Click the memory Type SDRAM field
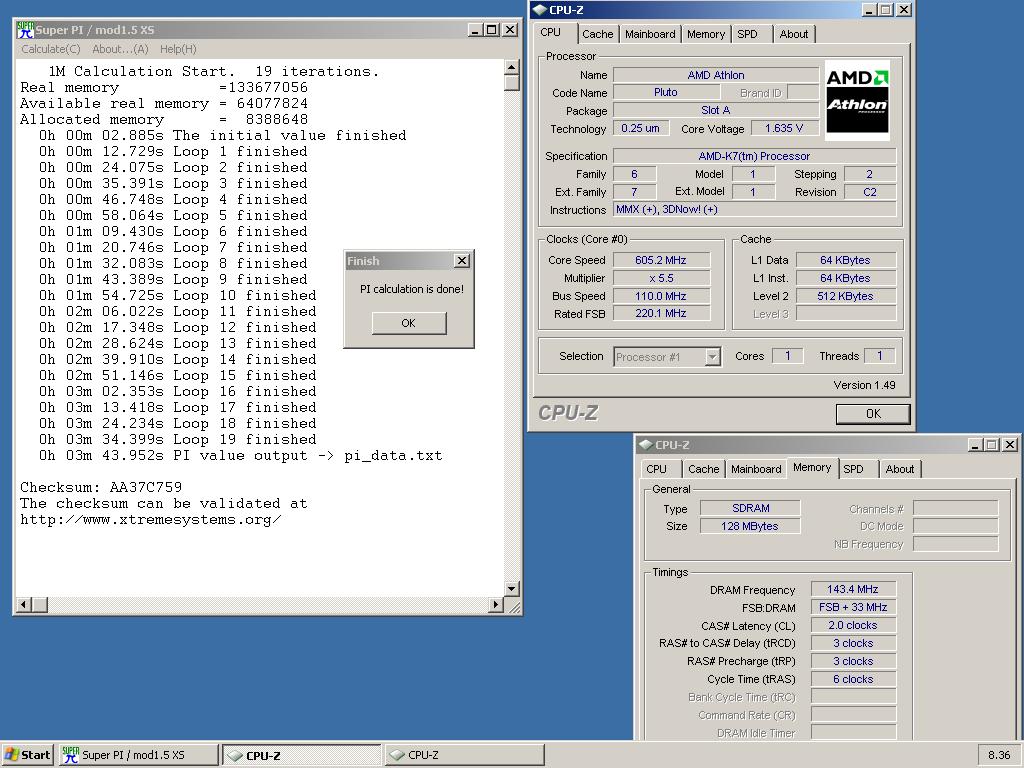This screenshot has width=1024, height=768. pos(750,508)
